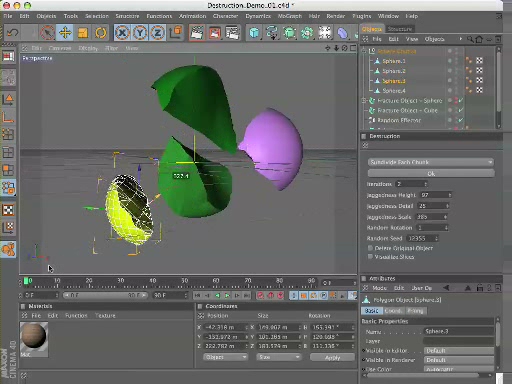
Task: Toggle Y axis lock
Action: click(x=140, y=33)
